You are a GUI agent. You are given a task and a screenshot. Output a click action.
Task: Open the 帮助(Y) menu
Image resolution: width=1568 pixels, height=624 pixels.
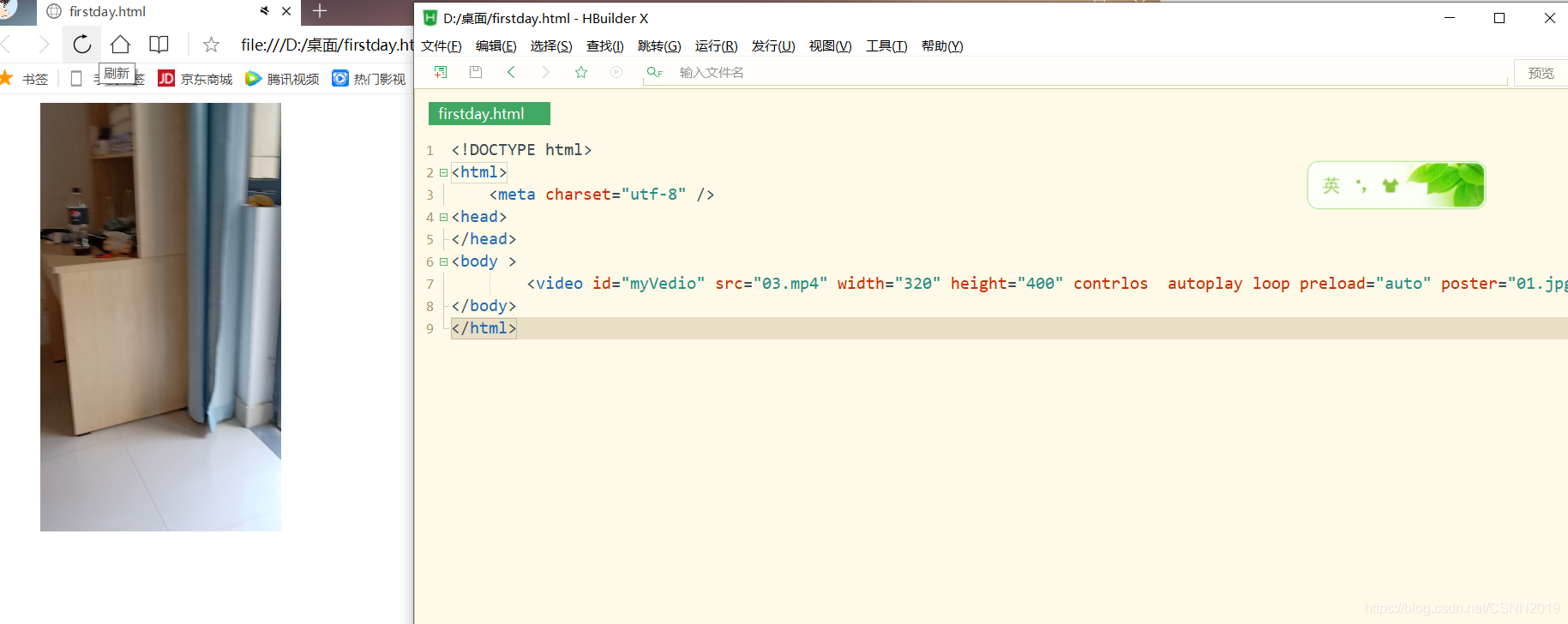[942, 46]
